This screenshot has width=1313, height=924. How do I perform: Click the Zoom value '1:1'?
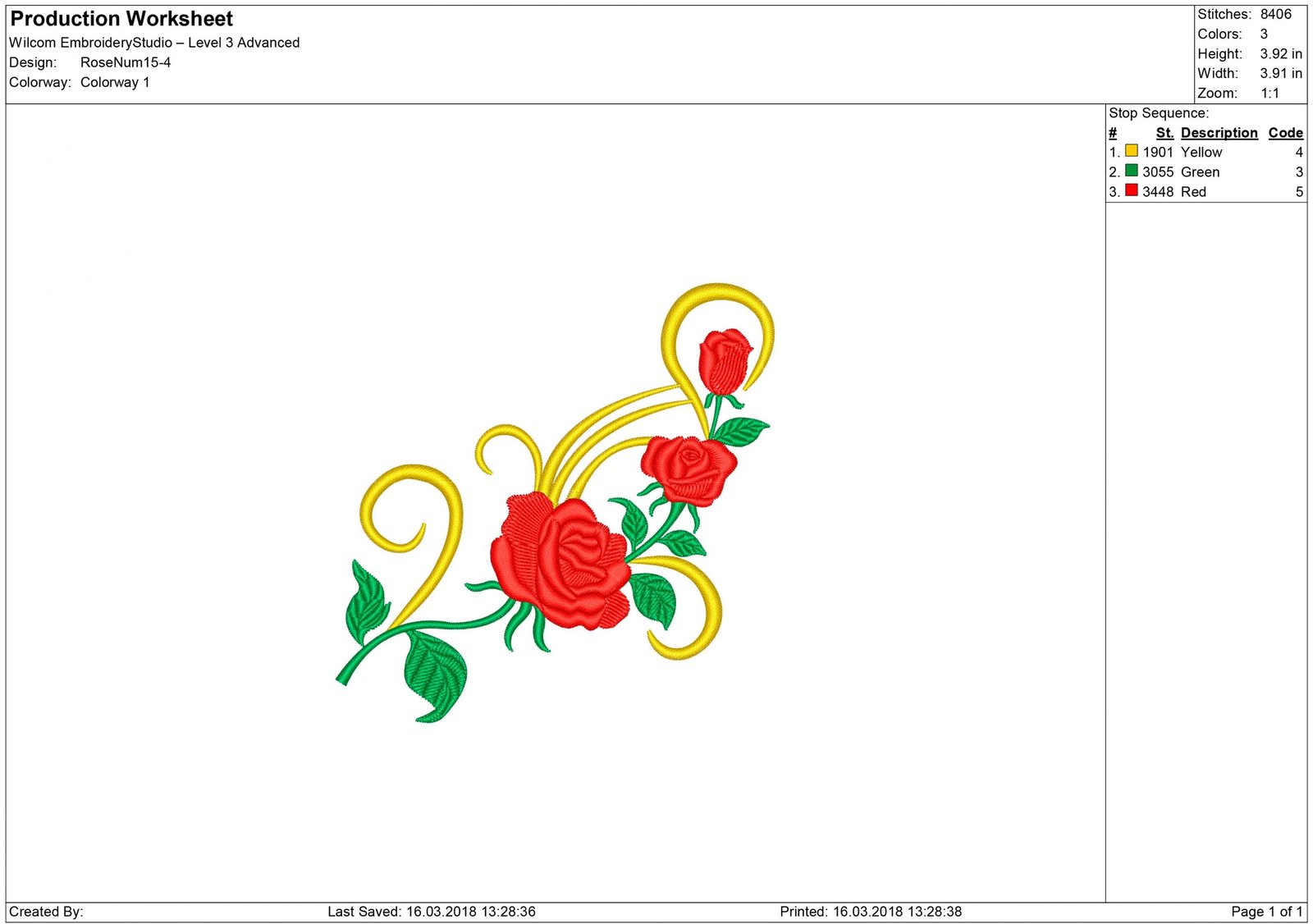pos(1270,94)
